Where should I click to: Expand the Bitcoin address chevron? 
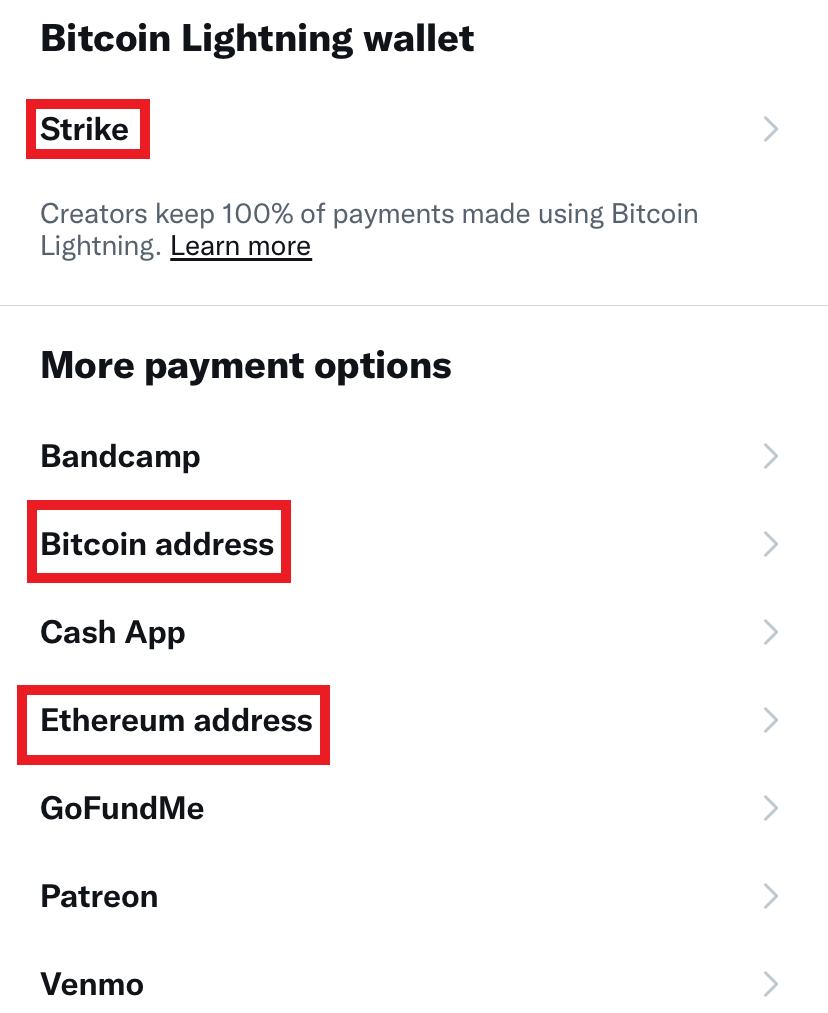(770, 543)
